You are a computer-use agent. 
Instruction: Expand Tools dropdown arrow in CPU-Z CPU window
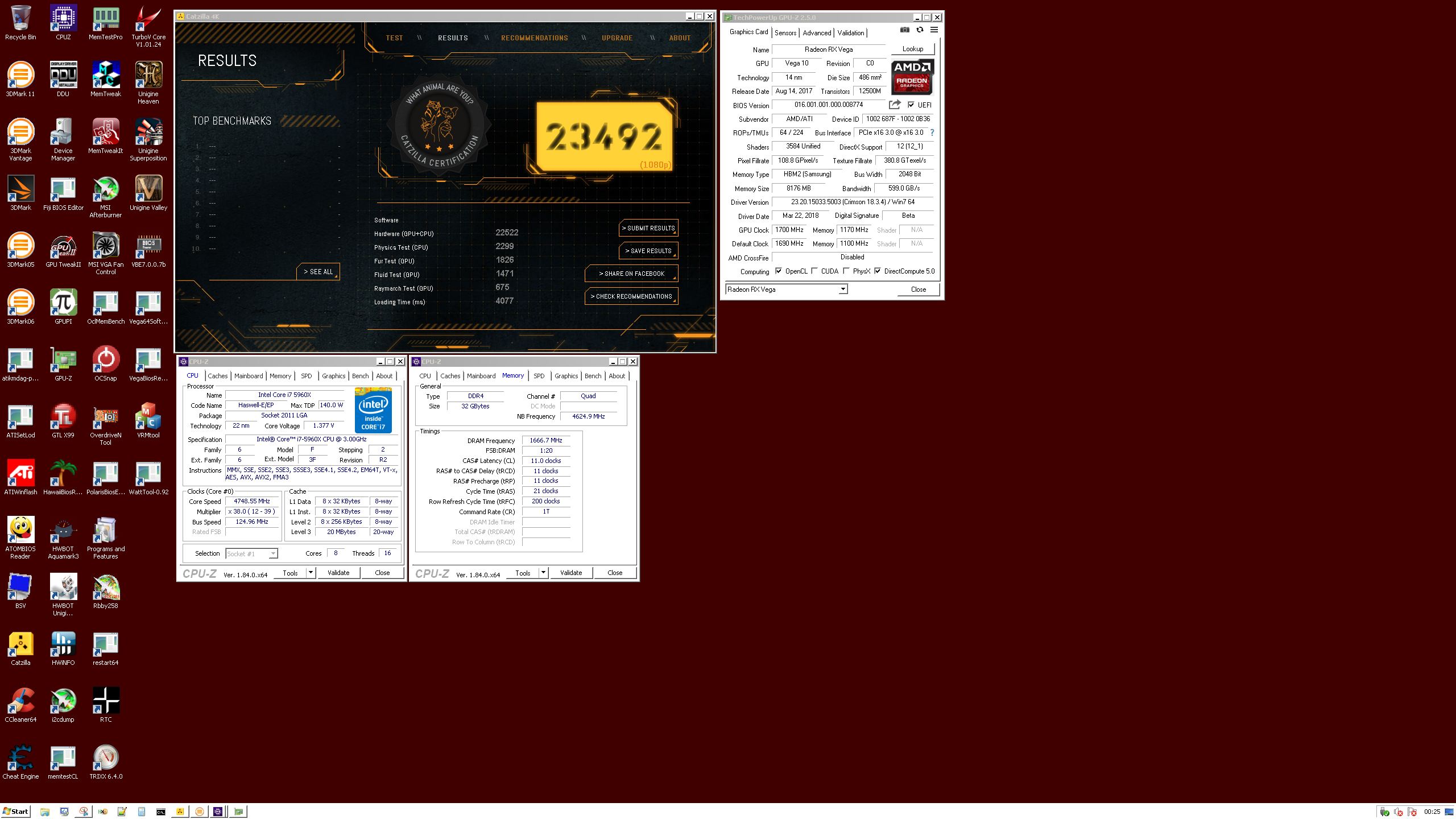(x=311, y=573)
